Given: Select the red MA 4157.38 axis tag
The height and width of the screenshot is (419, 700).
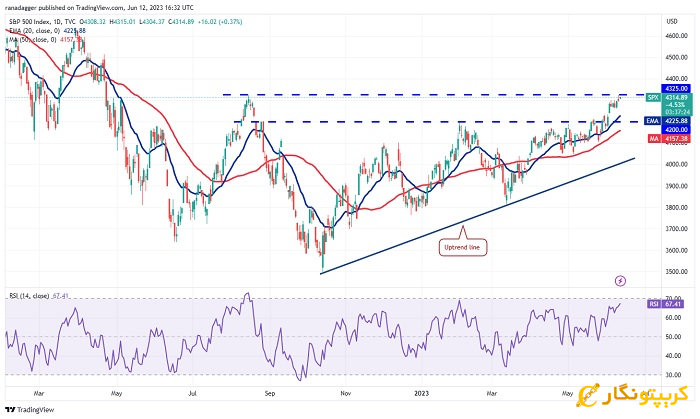Looking at the screenshot, I should [669, 139].
